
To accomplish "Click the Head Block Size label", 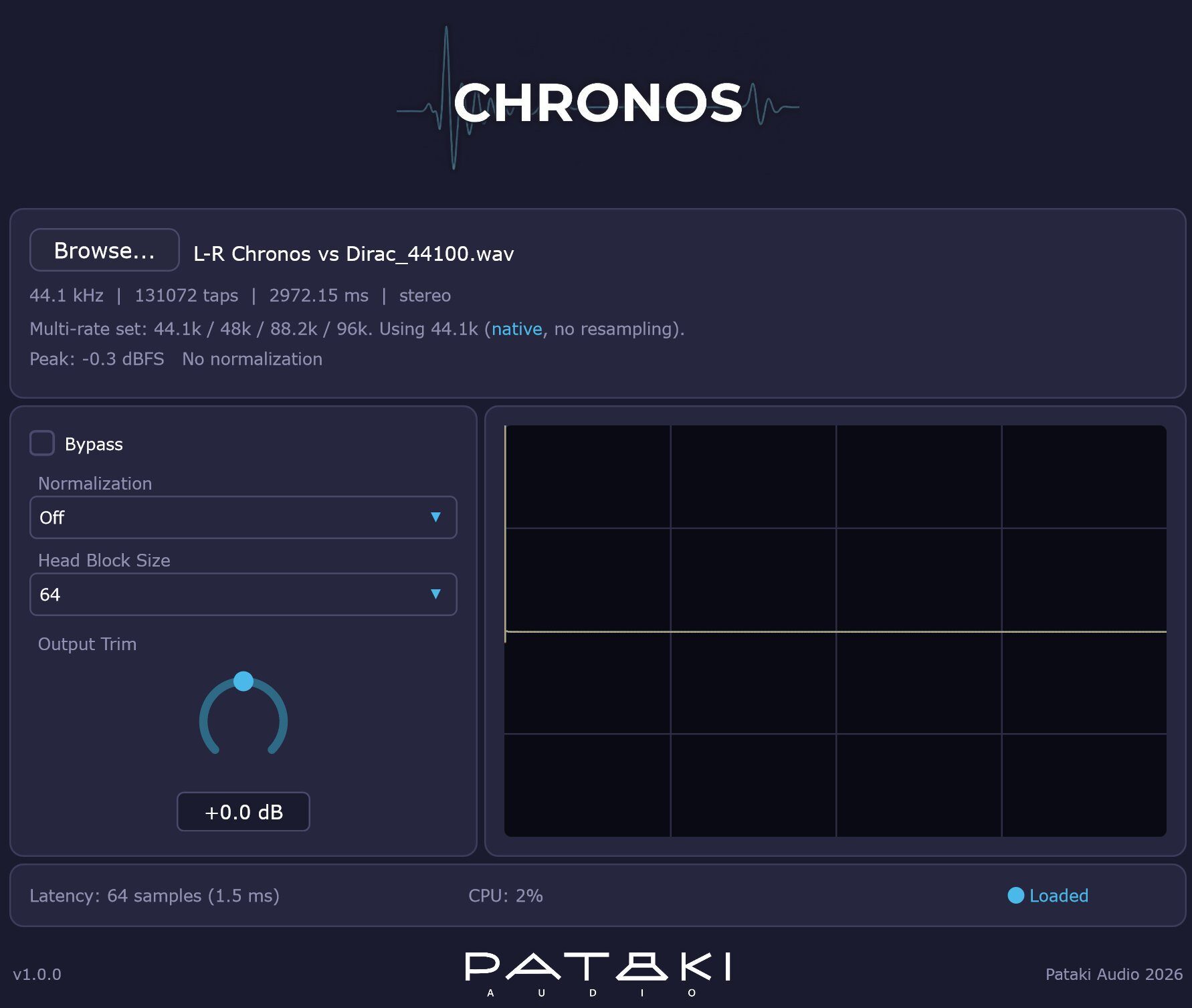I will pos(104,561).
